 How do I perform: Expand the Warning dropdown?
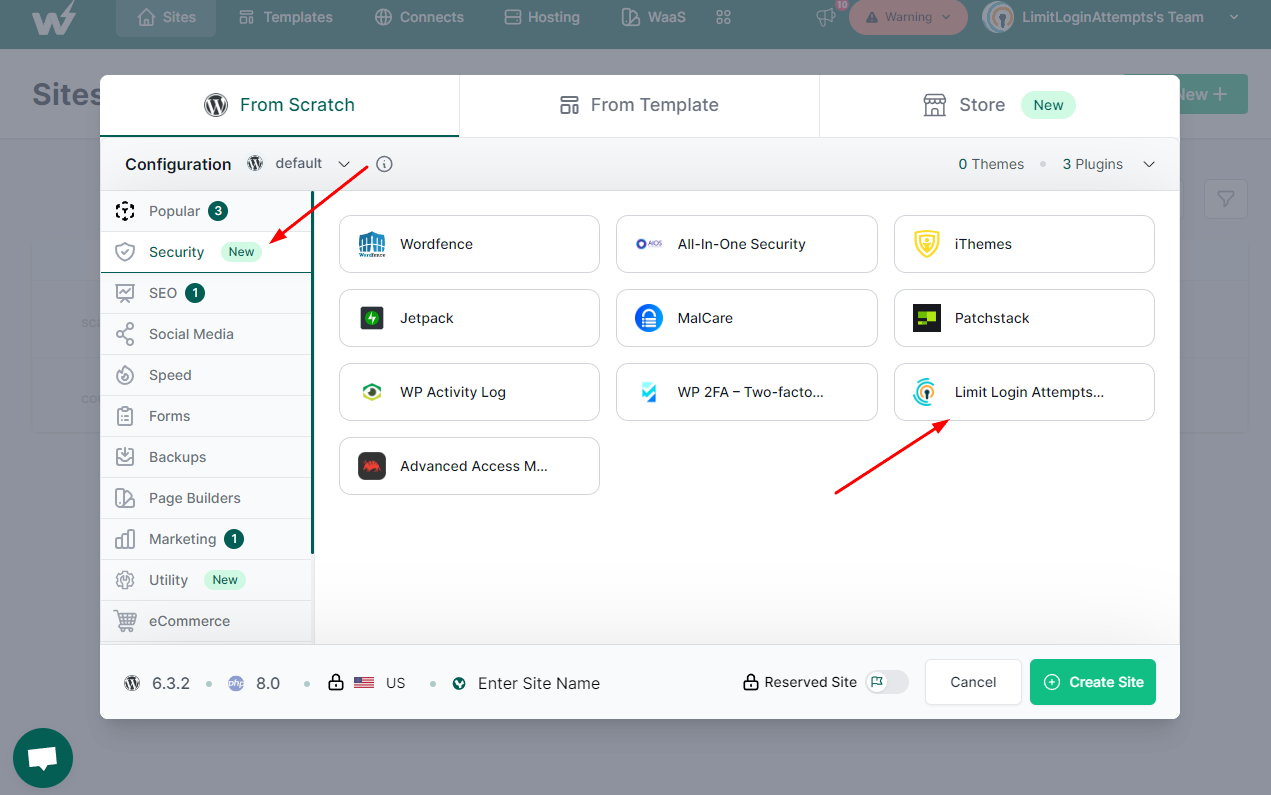coord(908,17)
